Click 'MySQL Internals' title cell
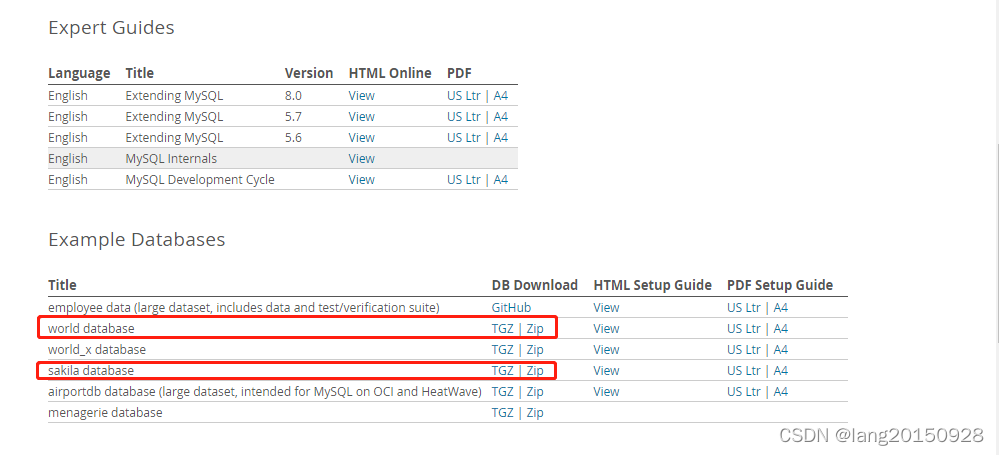 tap(171, 159)
